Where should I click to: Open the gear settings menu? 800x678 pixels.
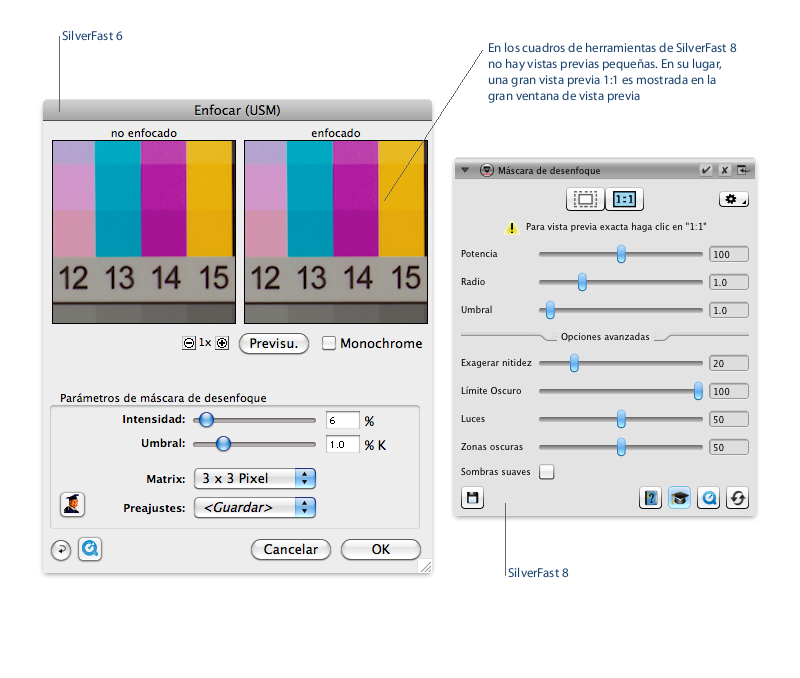733,200
